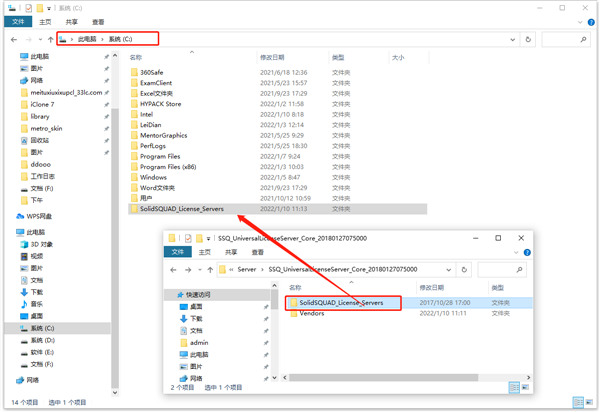
Task: Refresh the C: drive address bar
Action: 528,39
